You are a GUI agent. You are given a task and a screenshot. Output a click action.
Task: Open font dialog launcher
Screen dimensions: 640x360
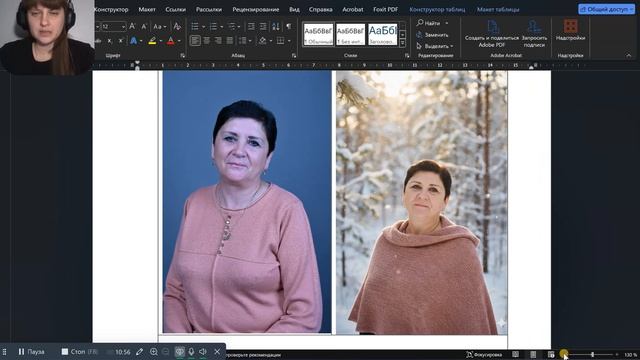(182, 56)
